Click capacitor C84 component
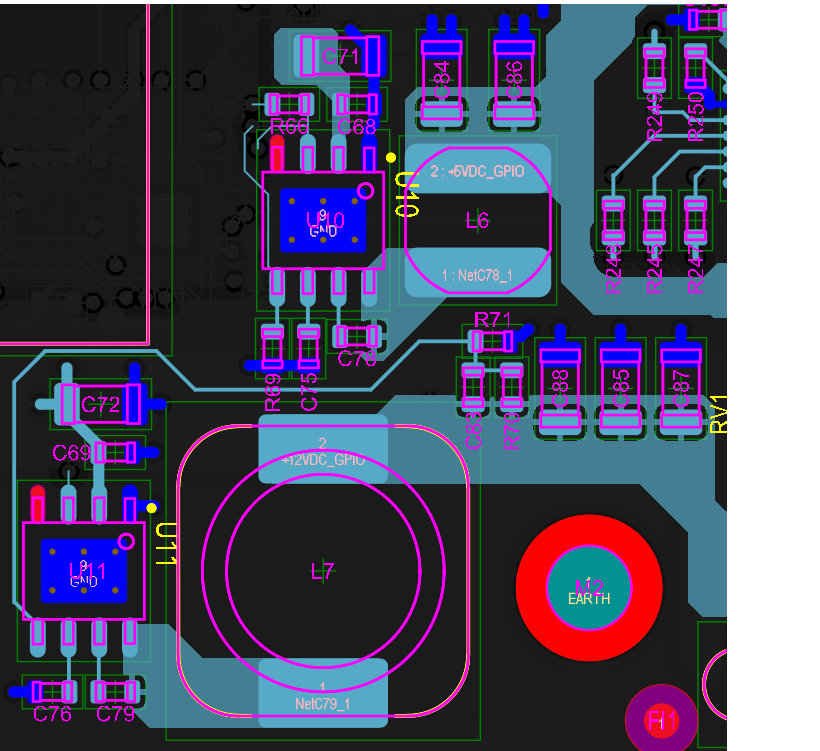Viewport: 820px width, 751px height. (441, 81)
